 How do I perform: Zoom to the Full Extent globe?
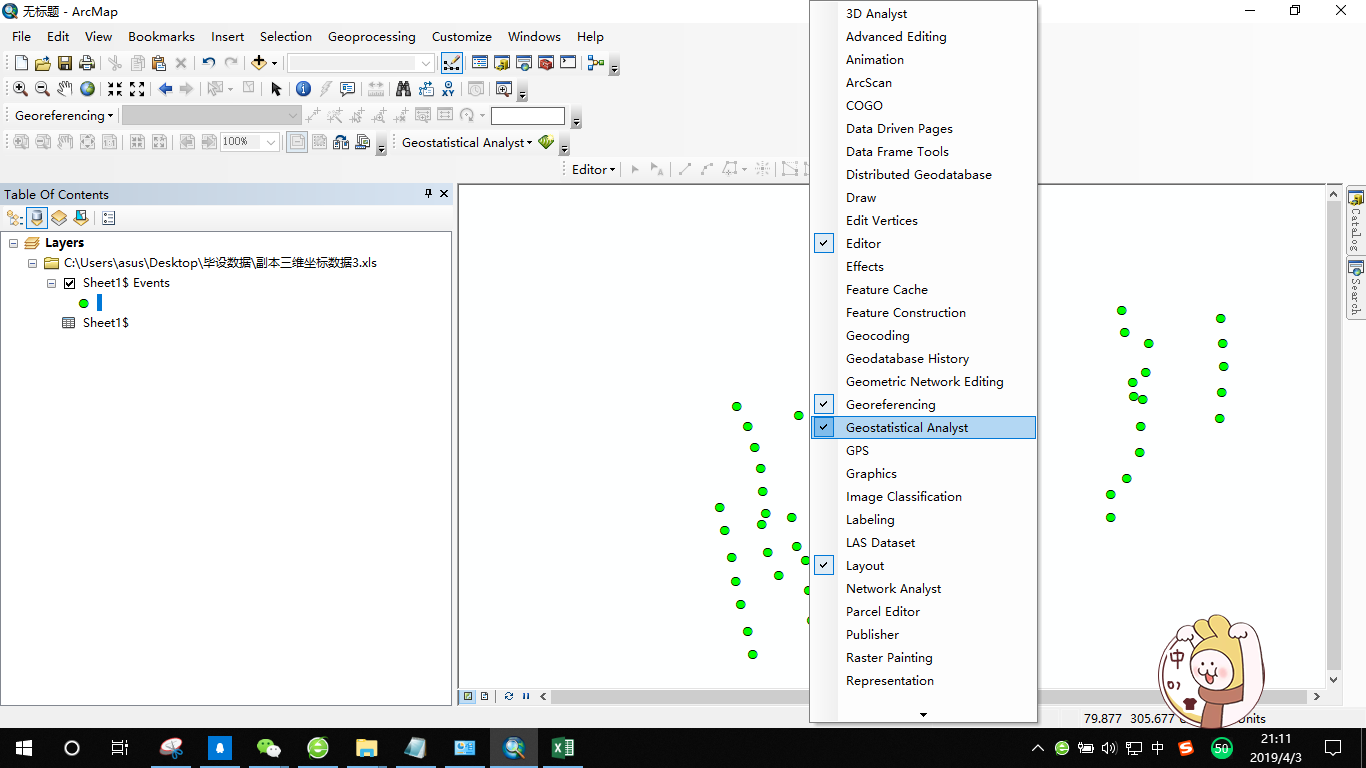pos(87,89)
